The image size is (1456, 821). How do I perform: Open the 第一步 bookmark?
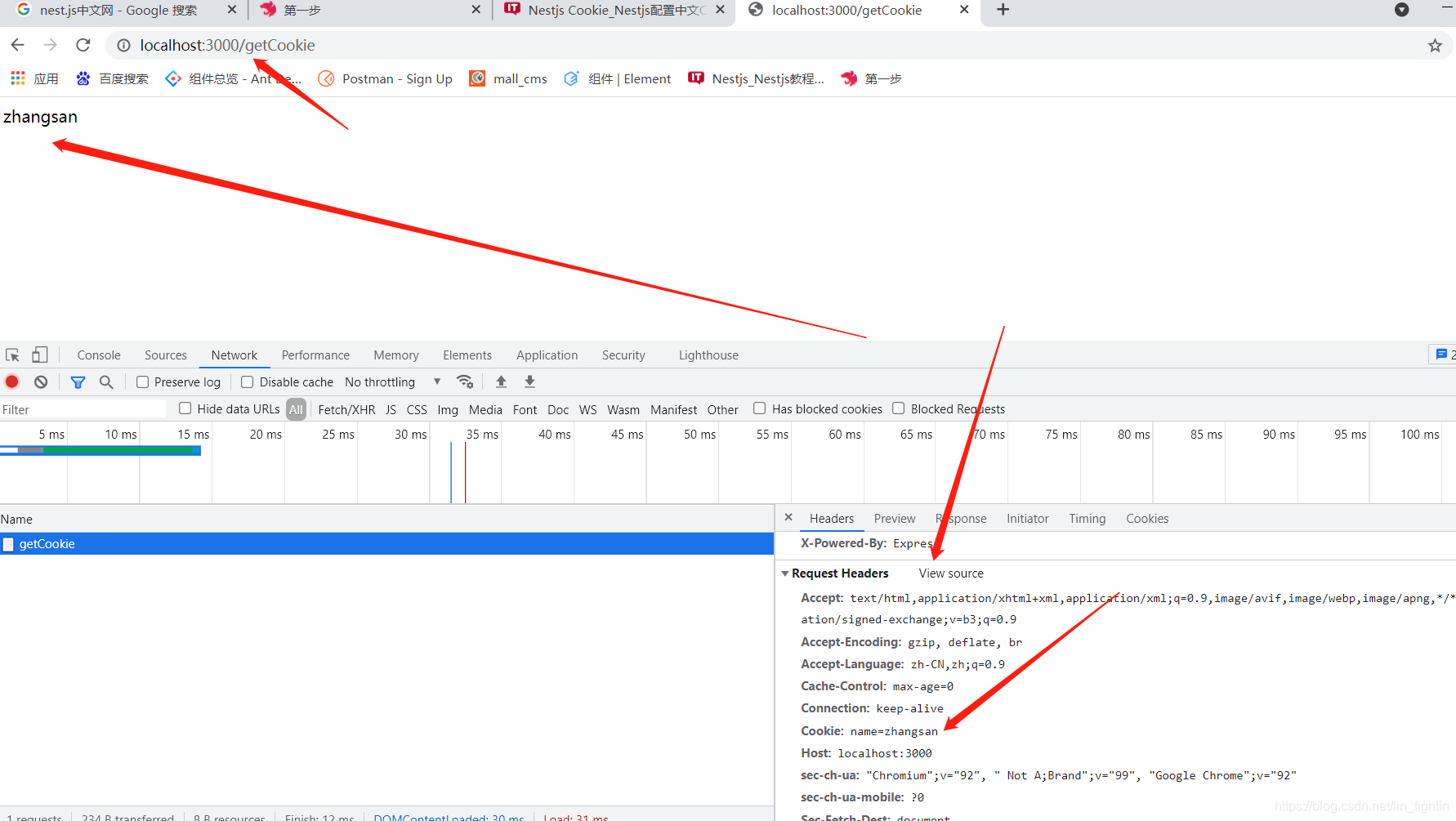click(871, 78)
